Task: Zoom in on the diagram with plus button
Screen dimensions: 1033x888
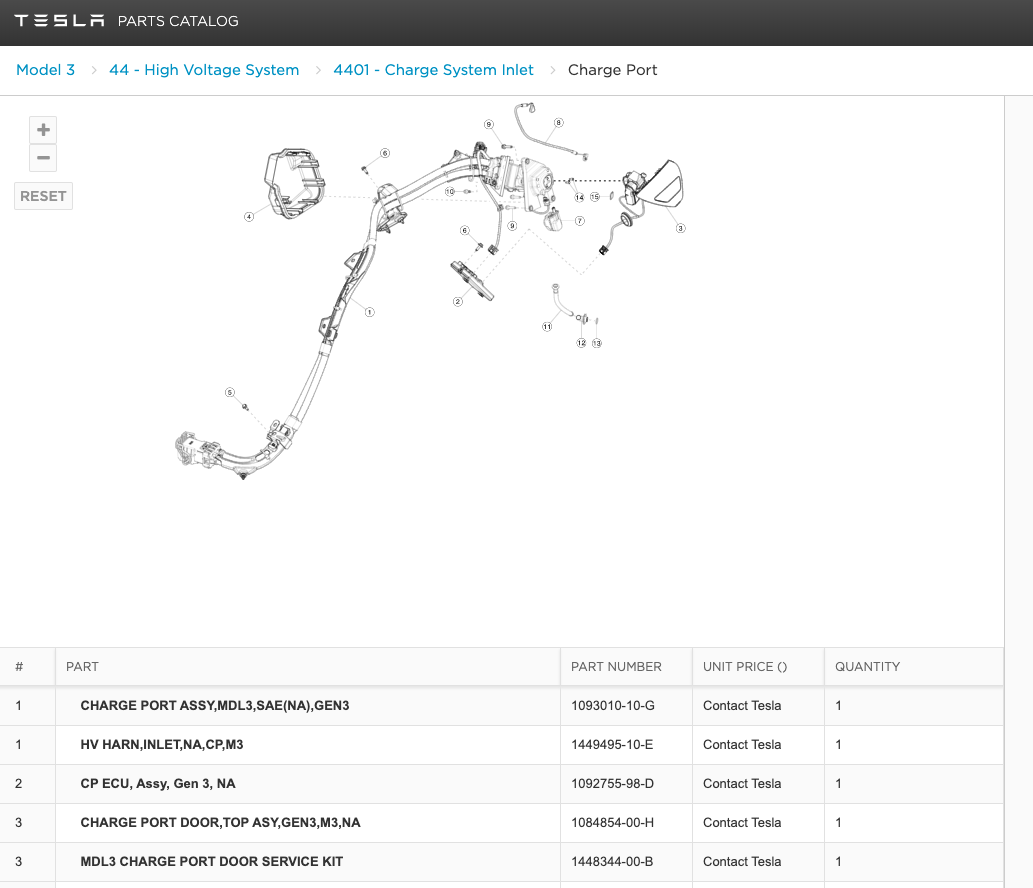Action: (x=43, y=130)
